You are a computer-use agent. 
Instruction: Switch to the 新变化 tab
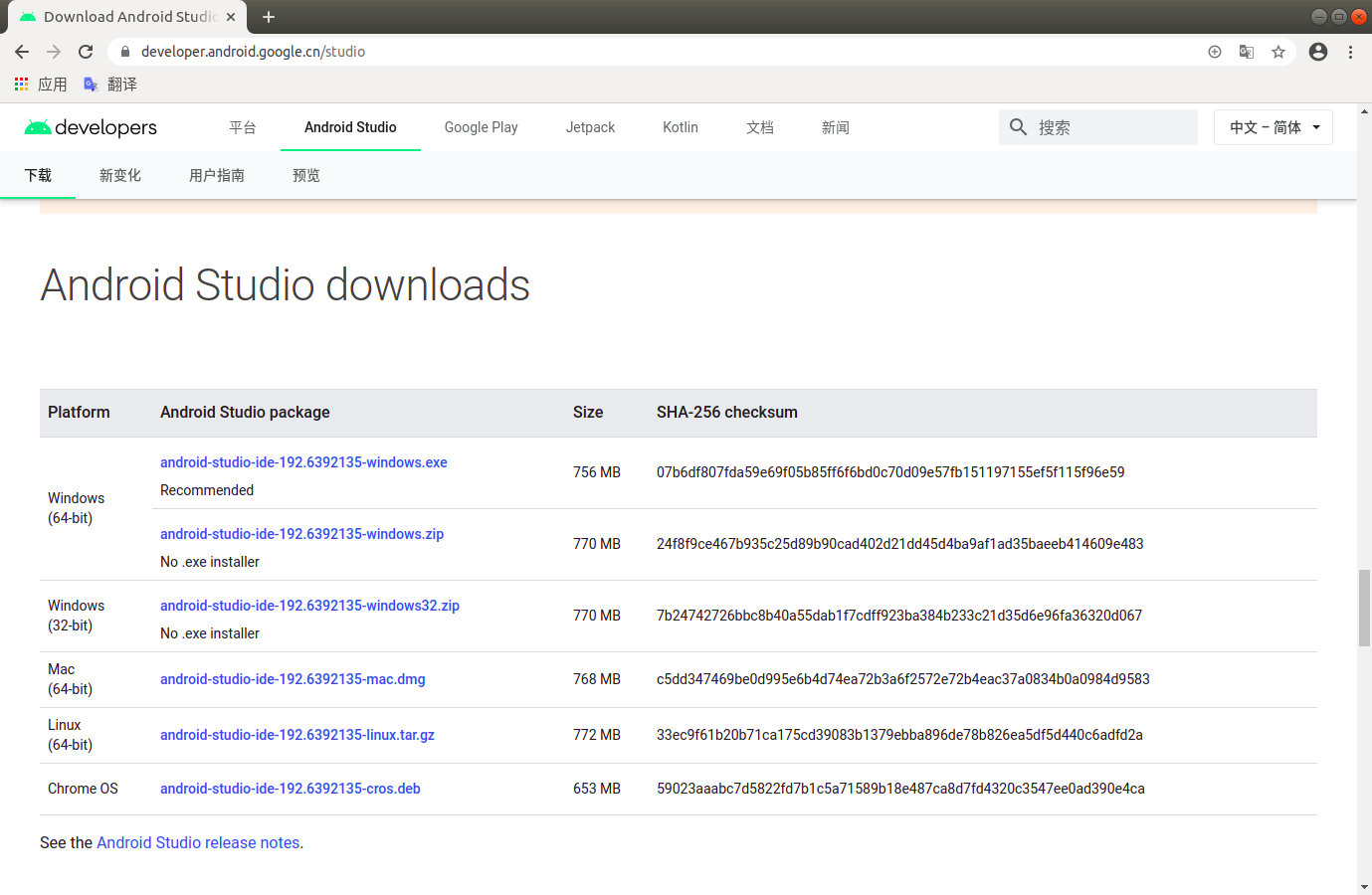point(119,175)
